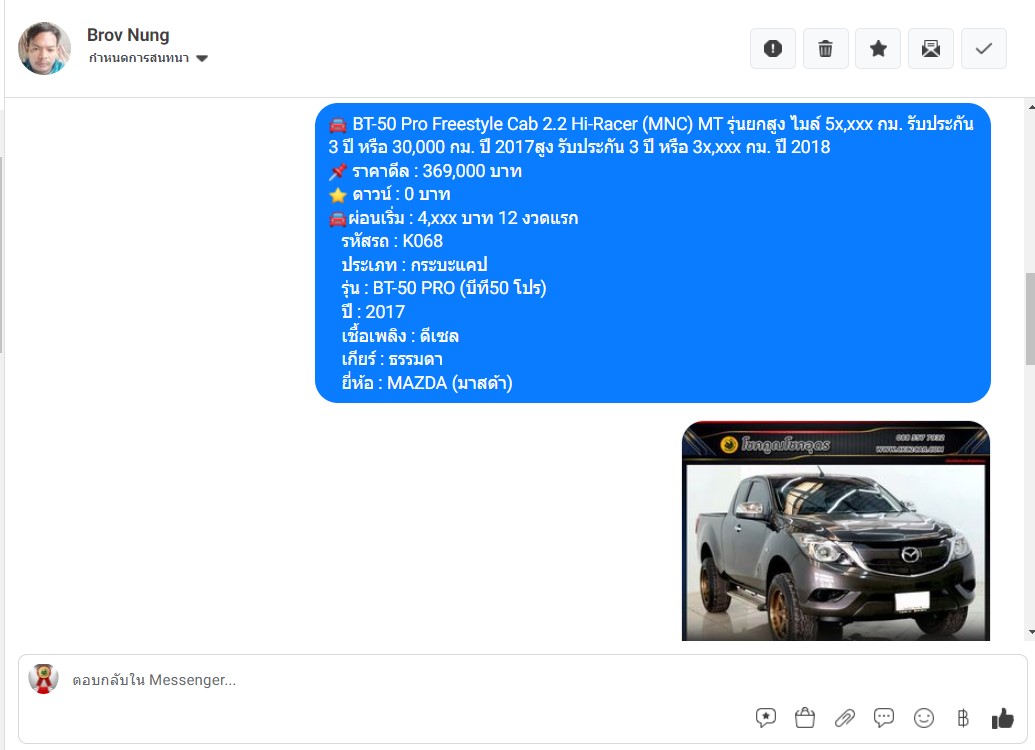Click the 'รุ่น : BT-50 PRO' line
The width and height of the screenshot is (1035, 750).
(444, 288)
